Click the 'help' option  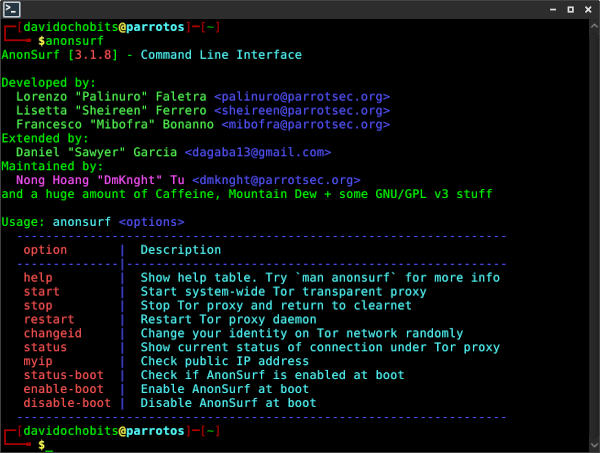[x=38, y=277]
